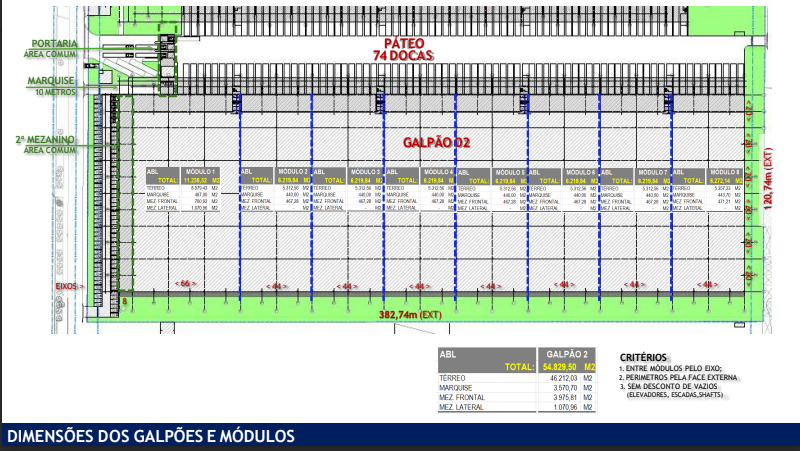Click the CRITÉRIOS heading
The image size is (800, 451).
(644, 356)
